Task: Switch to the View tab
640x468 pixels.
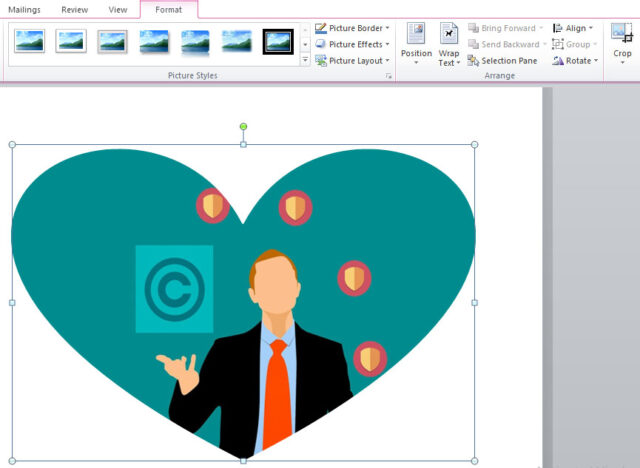Action: tap(118, 10)
